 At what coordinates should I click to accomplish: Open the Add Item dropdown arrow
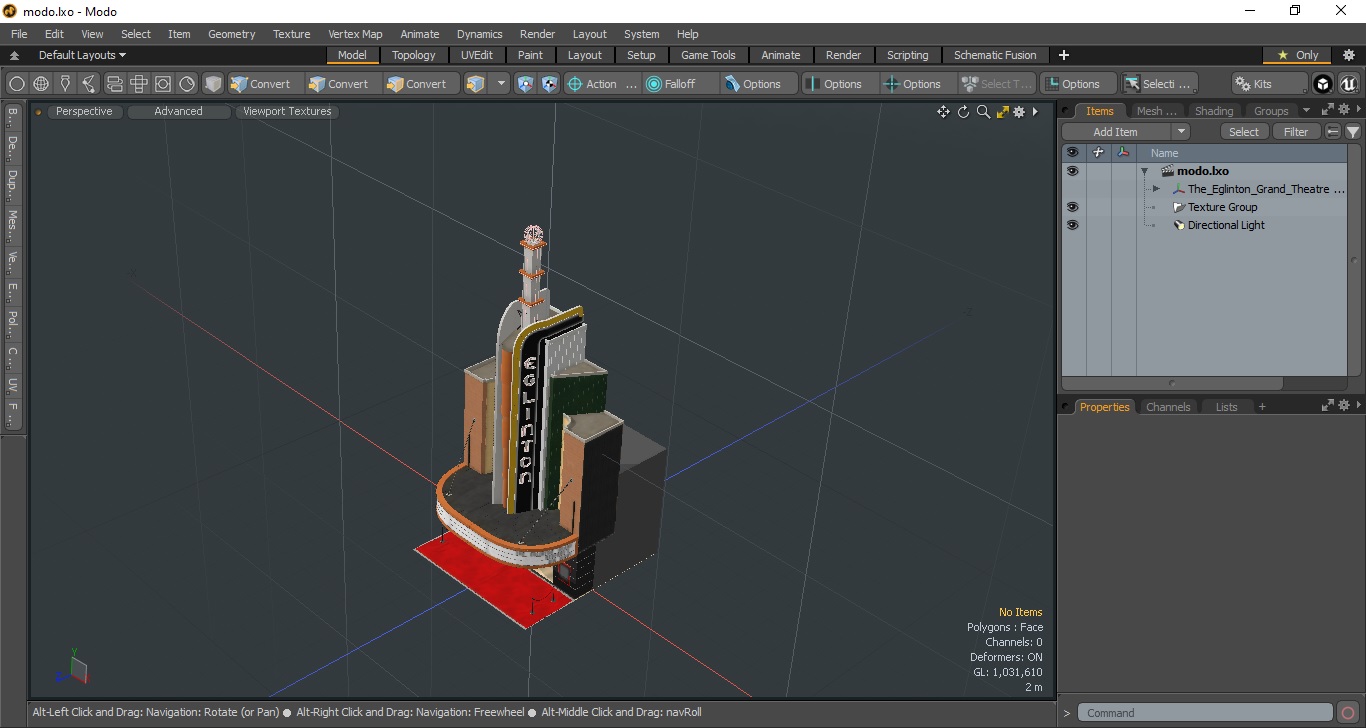coord(1181,132)
